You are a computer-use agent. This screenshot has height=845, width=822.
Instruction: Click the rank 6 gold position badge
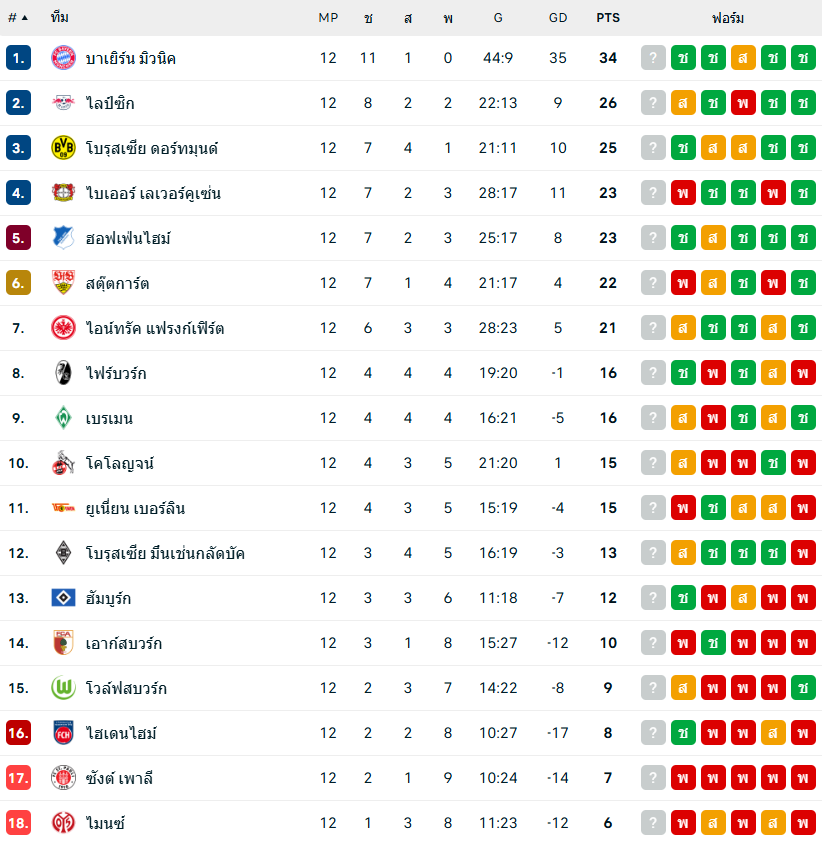click(x=18, y=283)
